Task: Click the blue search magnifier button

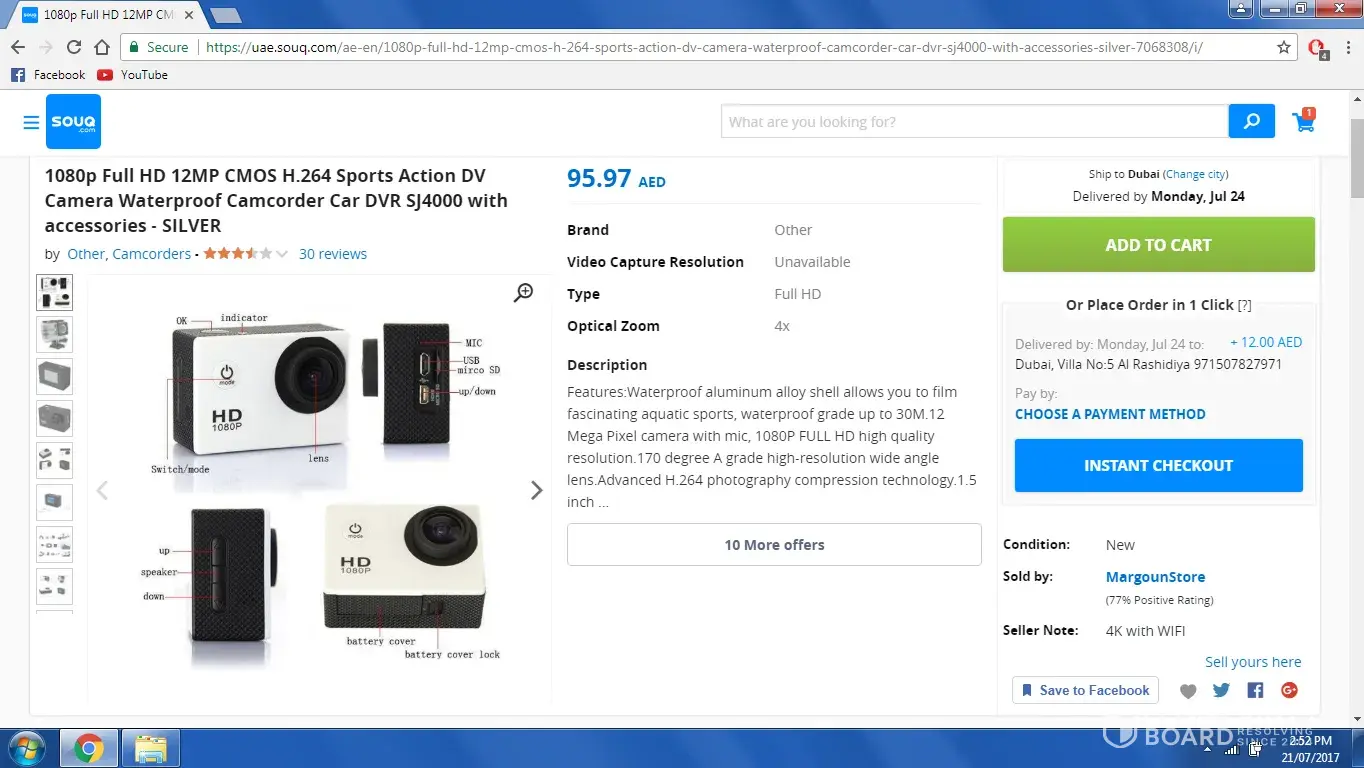Action: coord(1251,122)
